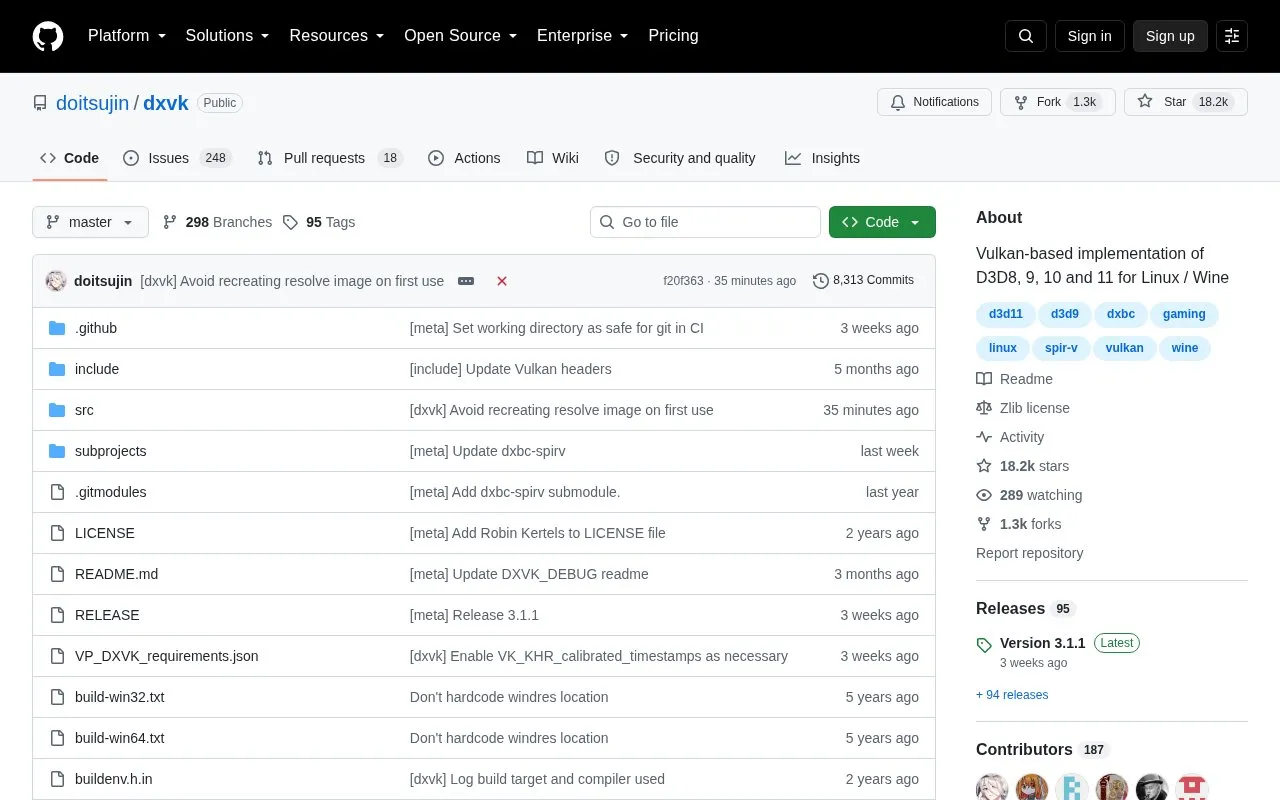Switch to the Issues tab
Screen dimensions: 1280x800
[178, 158]
